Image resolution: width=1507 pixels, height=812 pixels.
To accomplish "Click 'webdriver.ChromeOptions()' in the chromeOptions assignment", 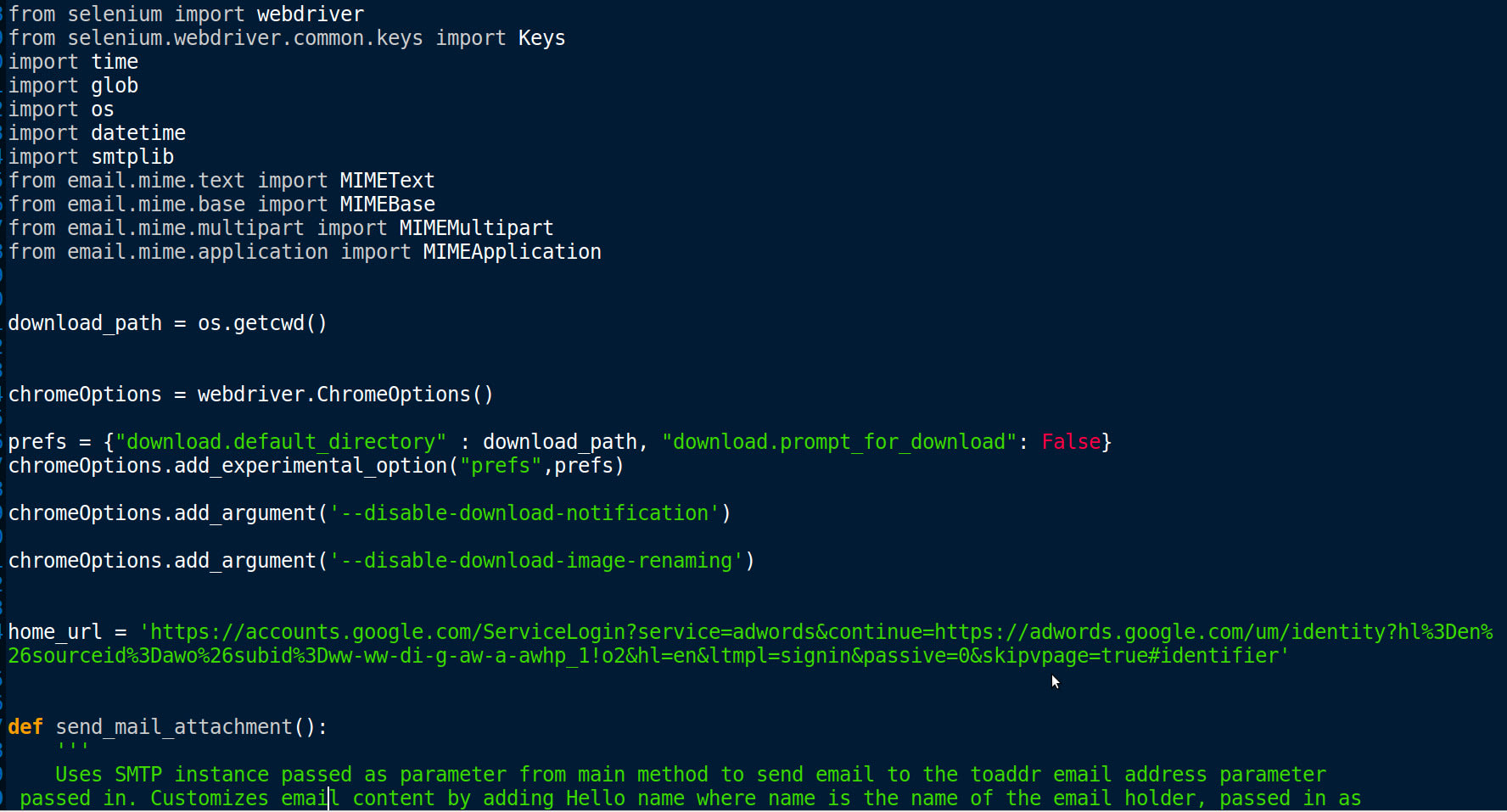I will 345,395.
